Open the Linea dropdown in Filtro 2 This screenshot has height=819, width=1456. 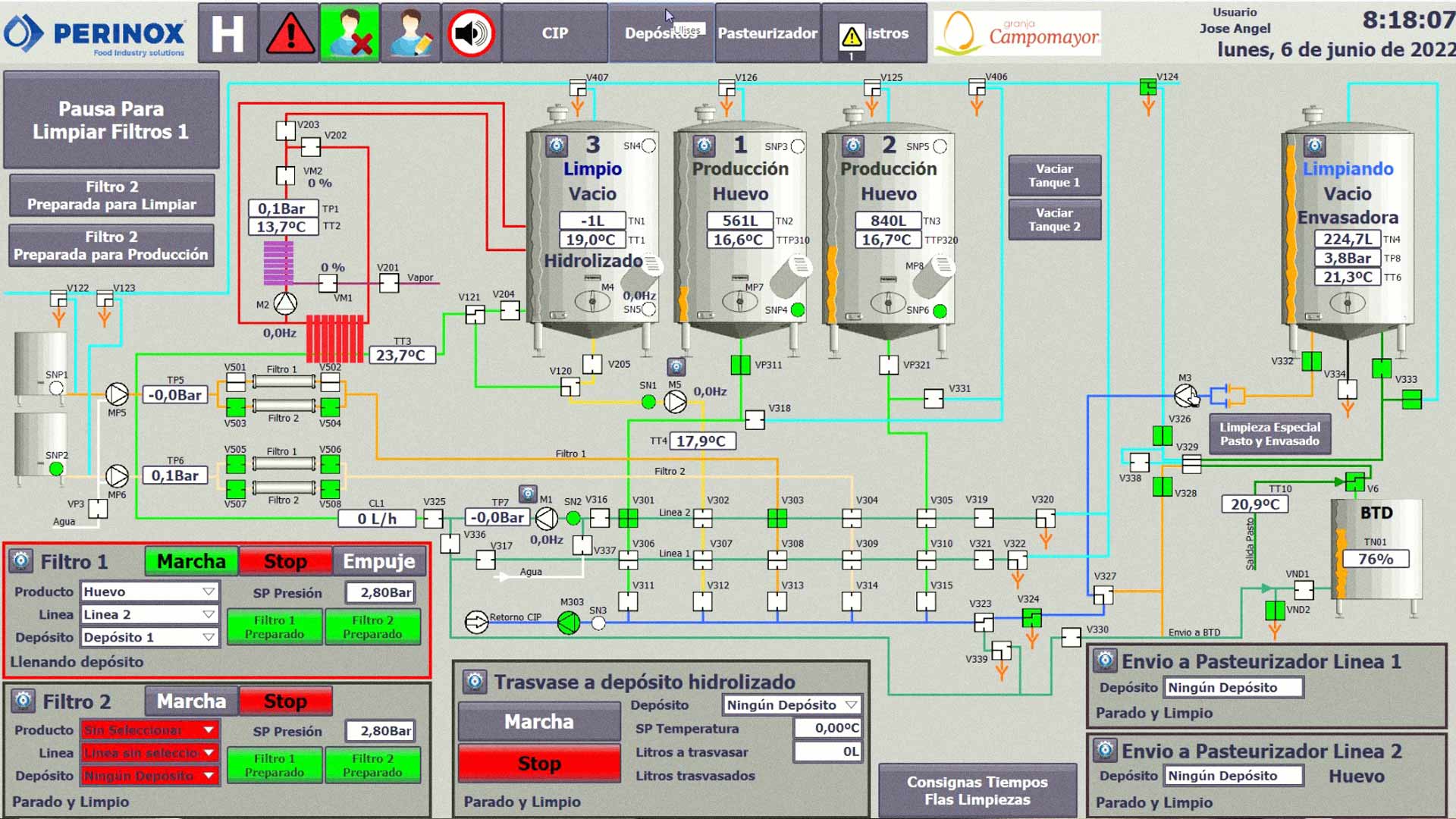click(x=149, y=752)
